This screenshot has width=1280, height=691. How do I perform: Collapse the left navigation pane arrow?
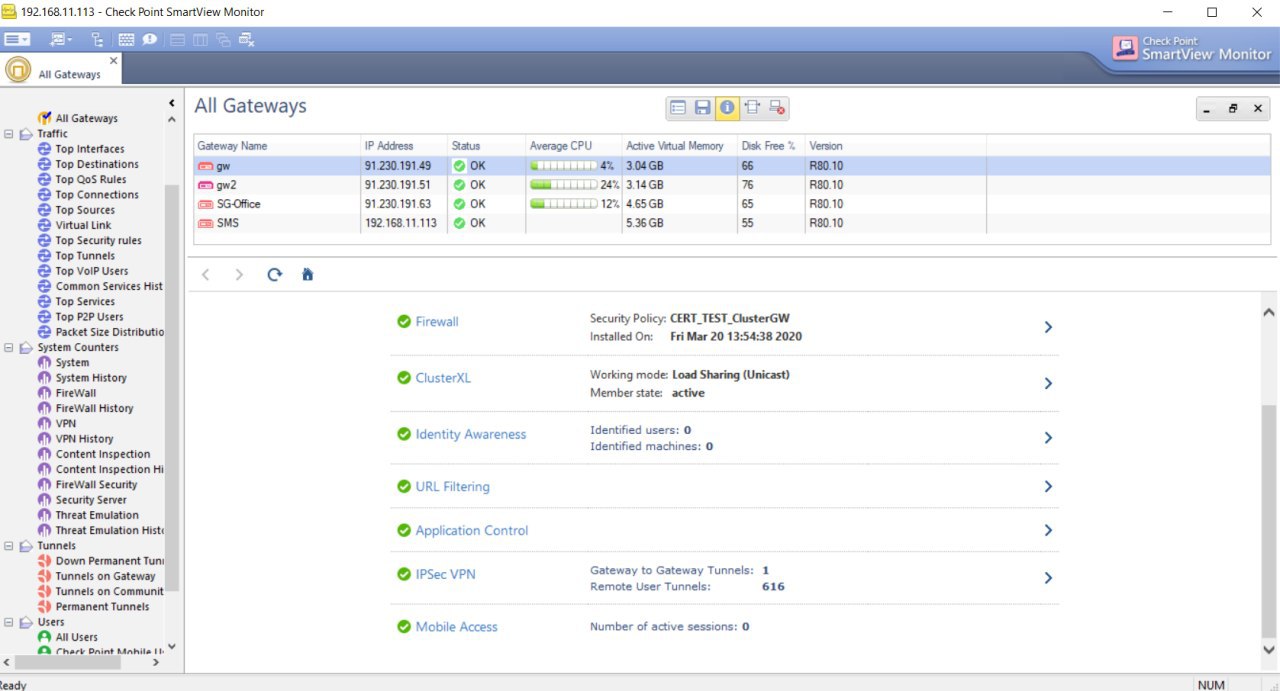tap(171, 103)
